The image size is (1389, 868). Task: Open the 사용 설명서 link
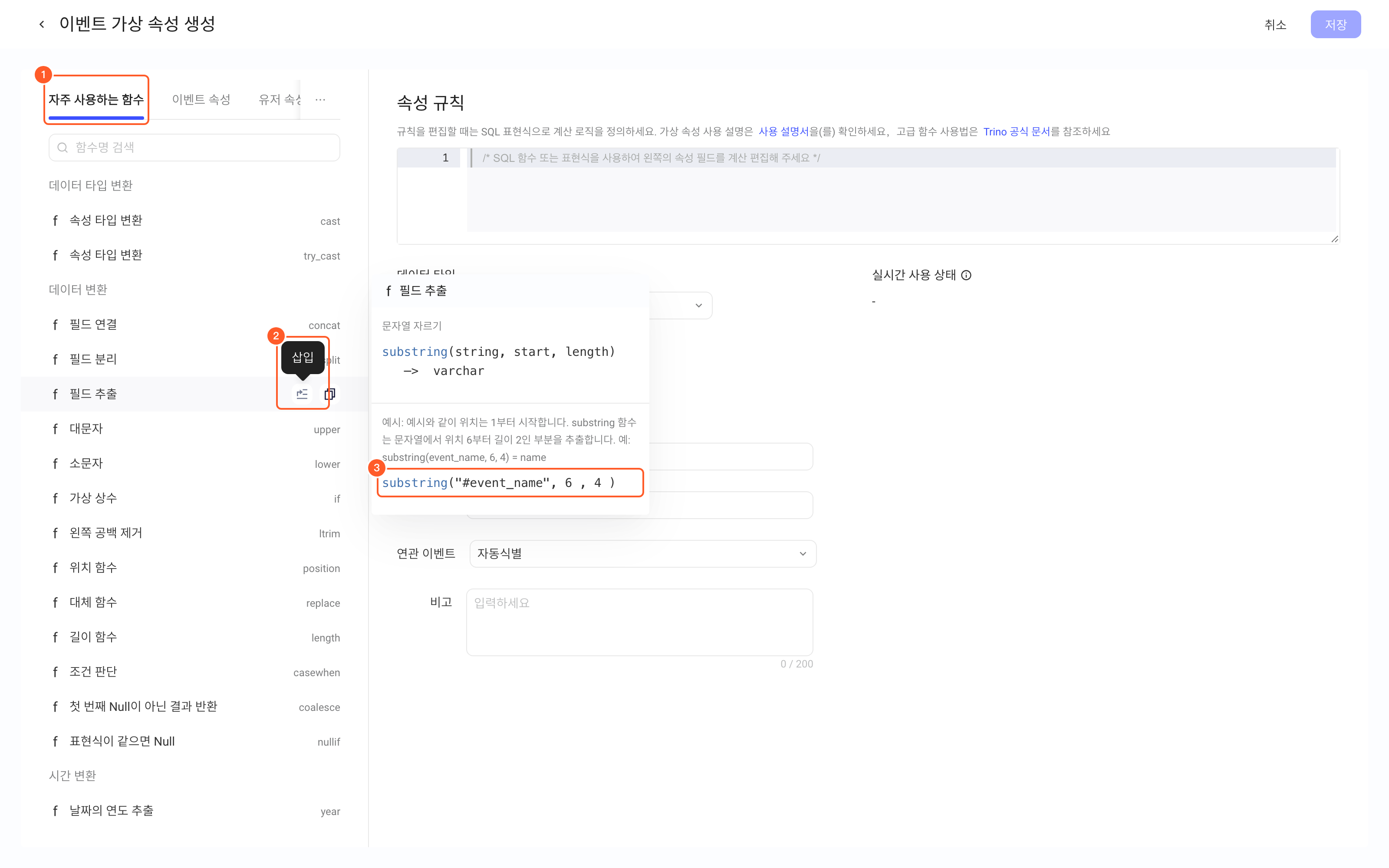point(783,132)
